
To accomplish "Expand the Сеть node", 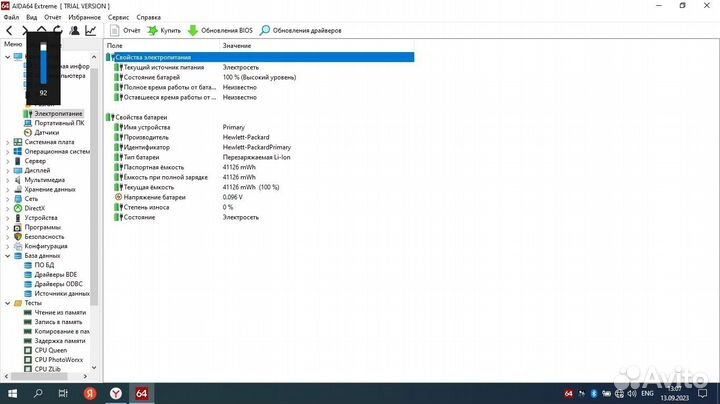I will 7,199.
